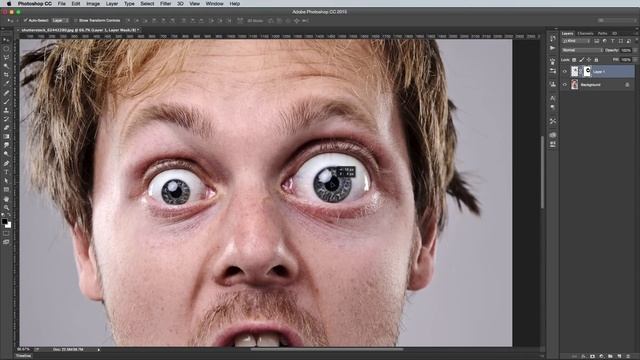Select the Gradient tool
This screenshot has width=640, height=360.
6,136
